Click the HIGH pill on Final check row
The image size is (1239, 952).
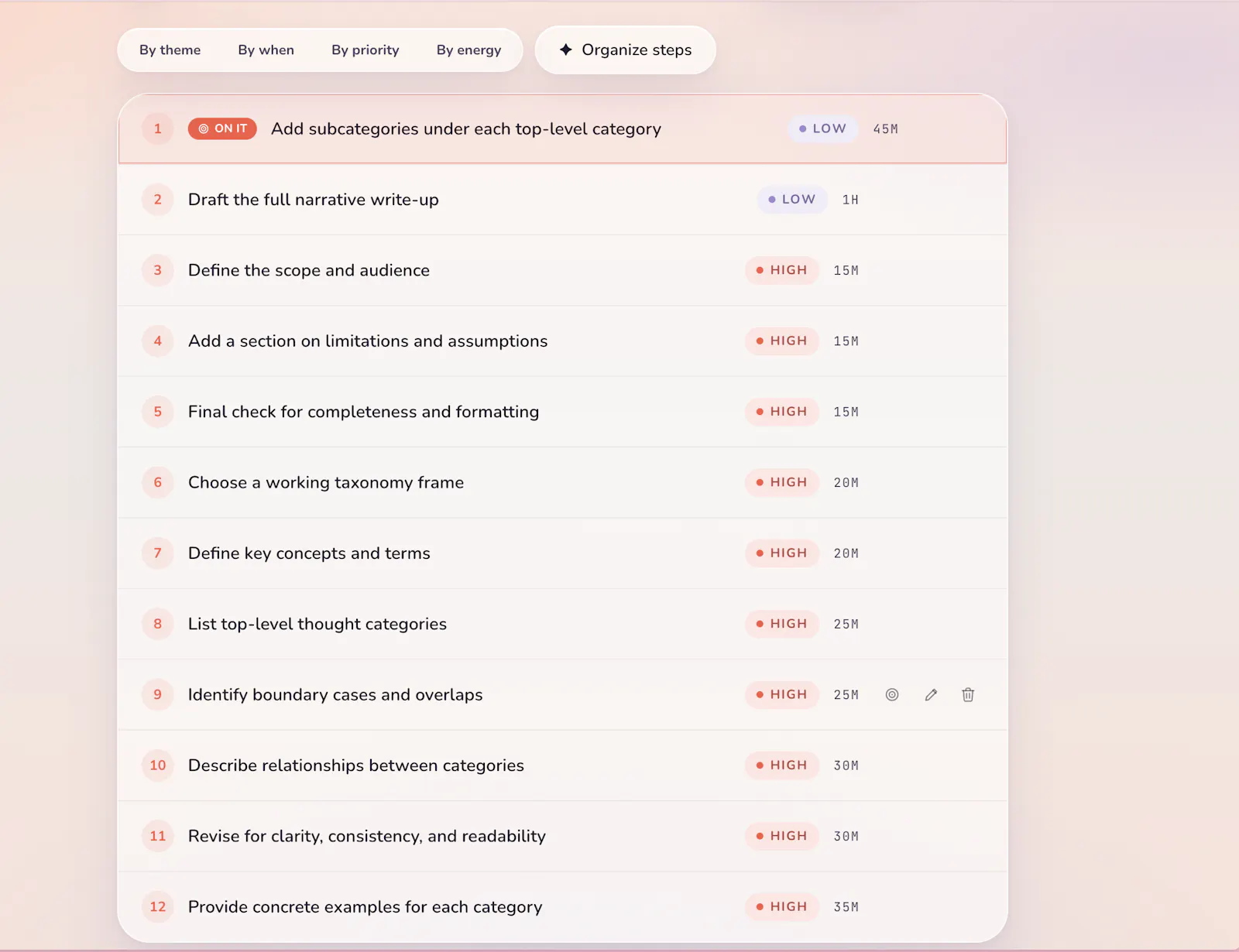(x=782, y=412)
